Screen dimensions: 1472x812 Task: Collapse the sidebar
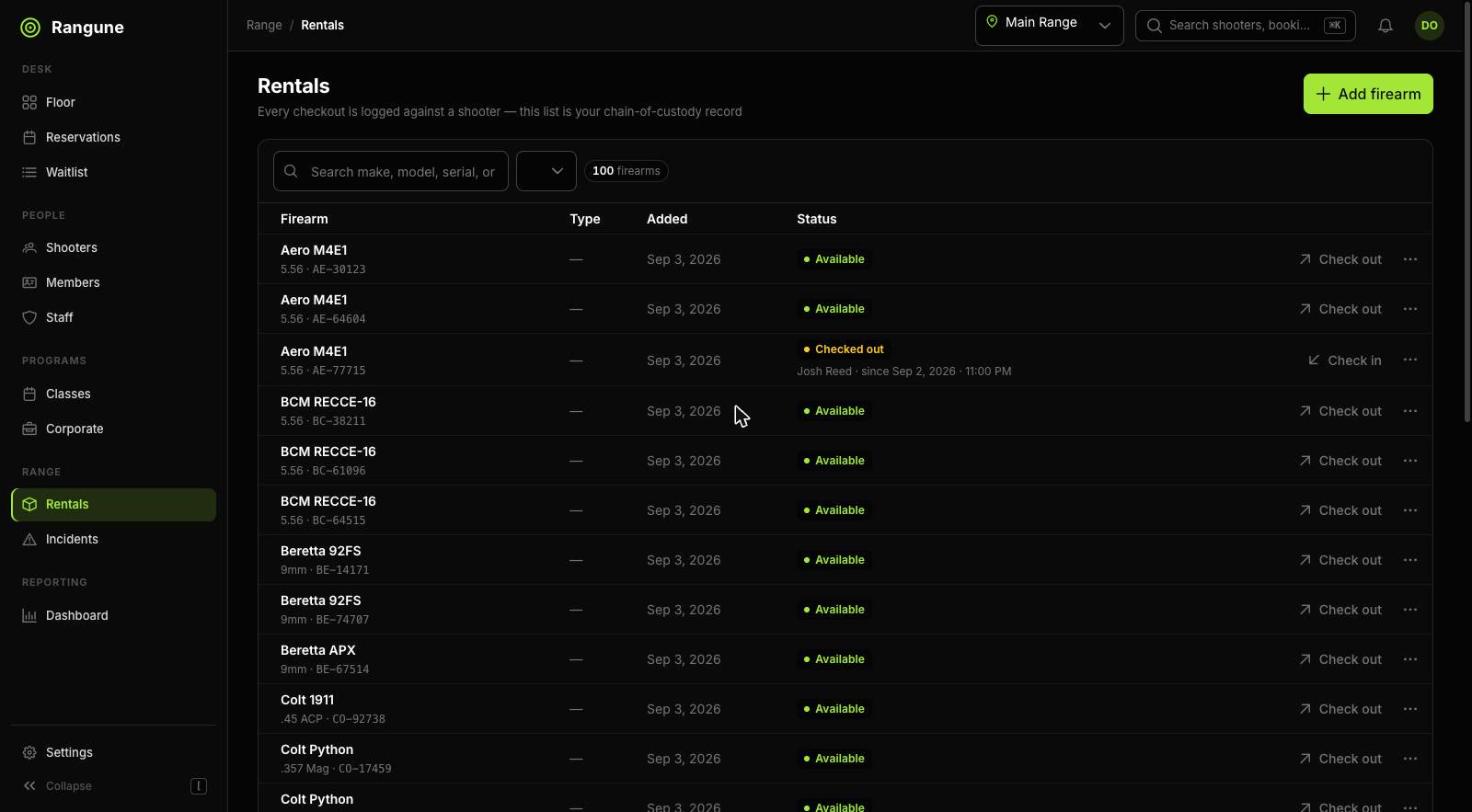pyautogui.click(x=113, y=786)
